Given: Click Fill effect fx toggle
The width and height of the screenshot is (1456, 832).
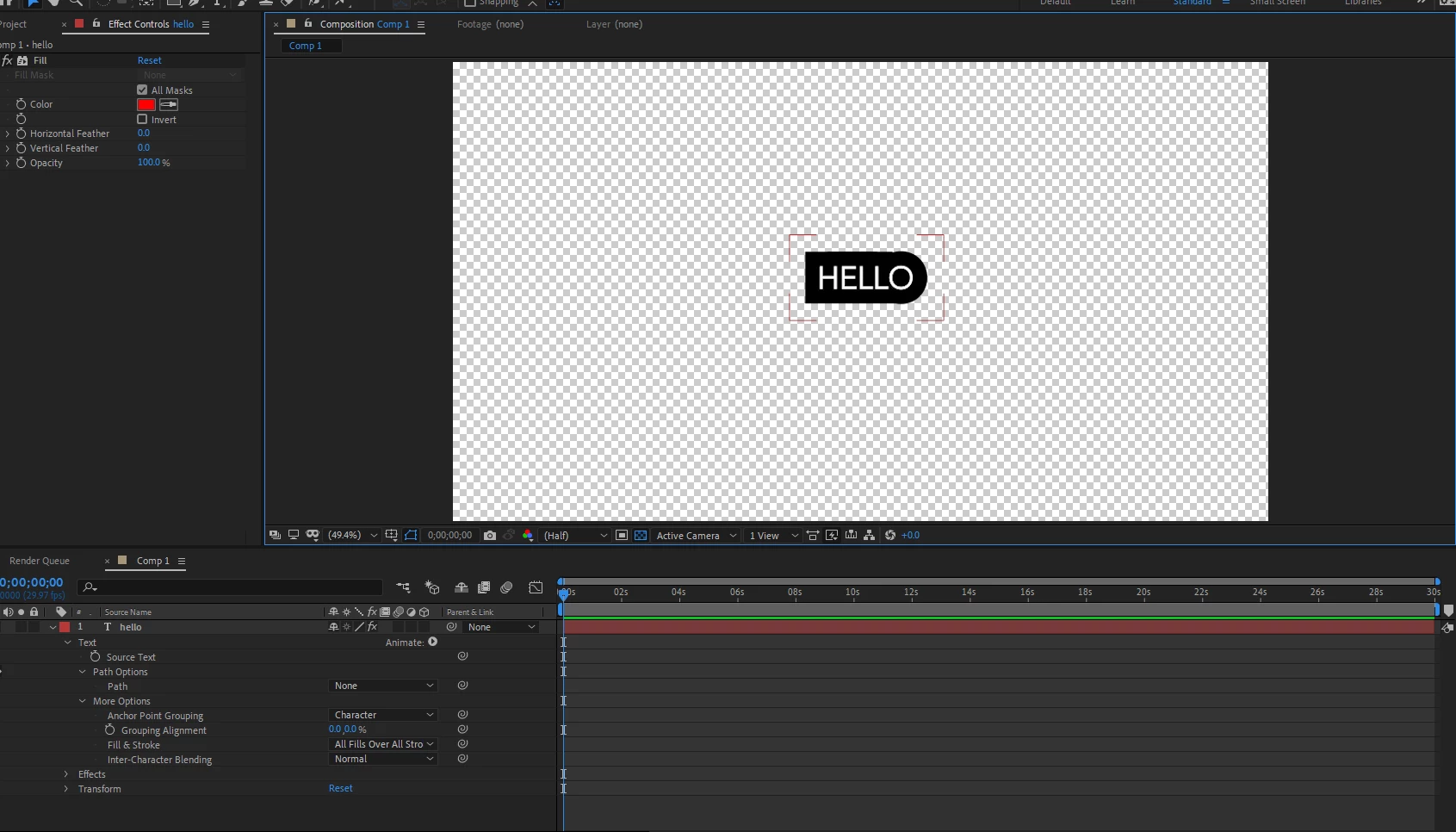Looking at the screenshot, I should pos(8,60).
